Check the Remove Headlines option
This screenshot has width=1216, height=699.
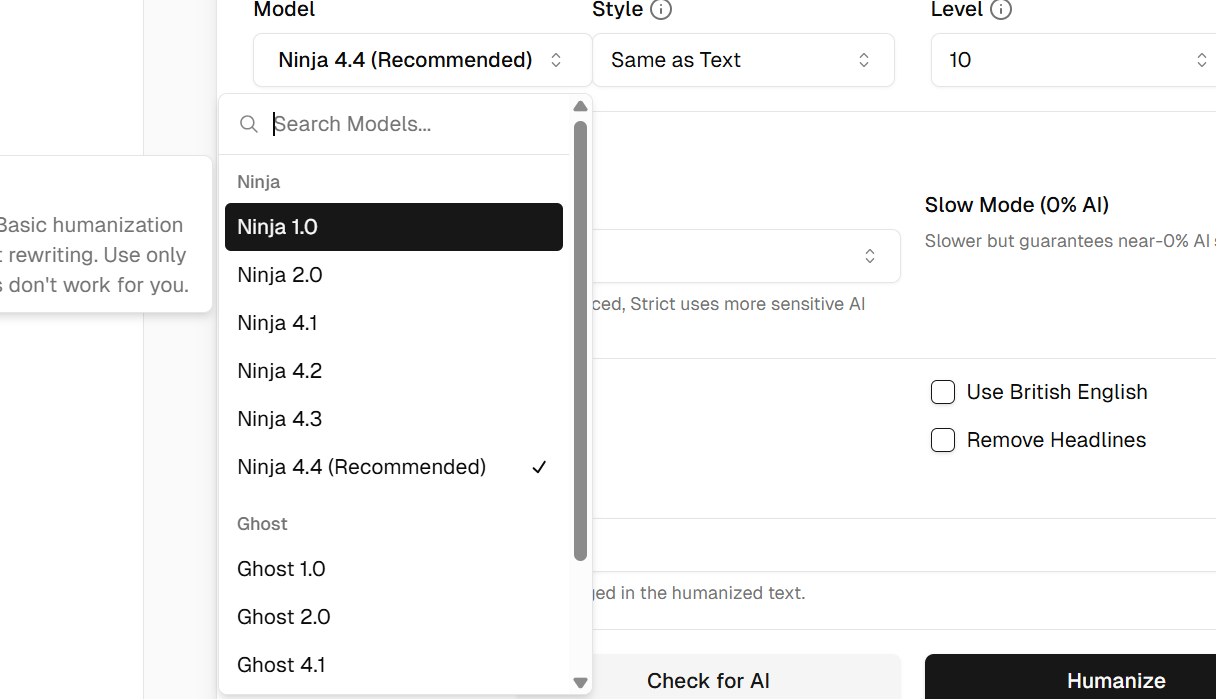943,440
